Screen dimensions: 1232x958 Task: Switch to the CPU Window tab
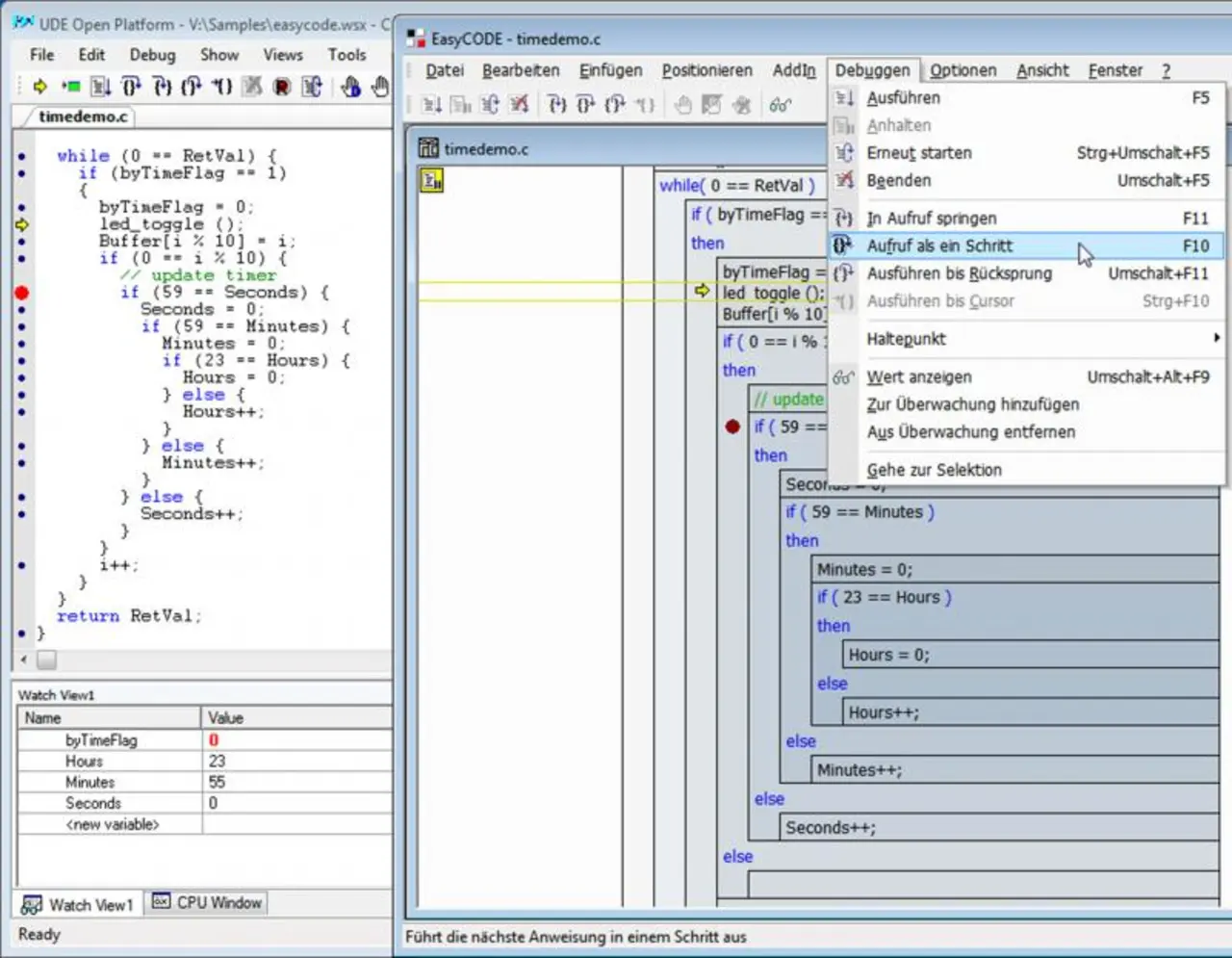click(208, 903)
